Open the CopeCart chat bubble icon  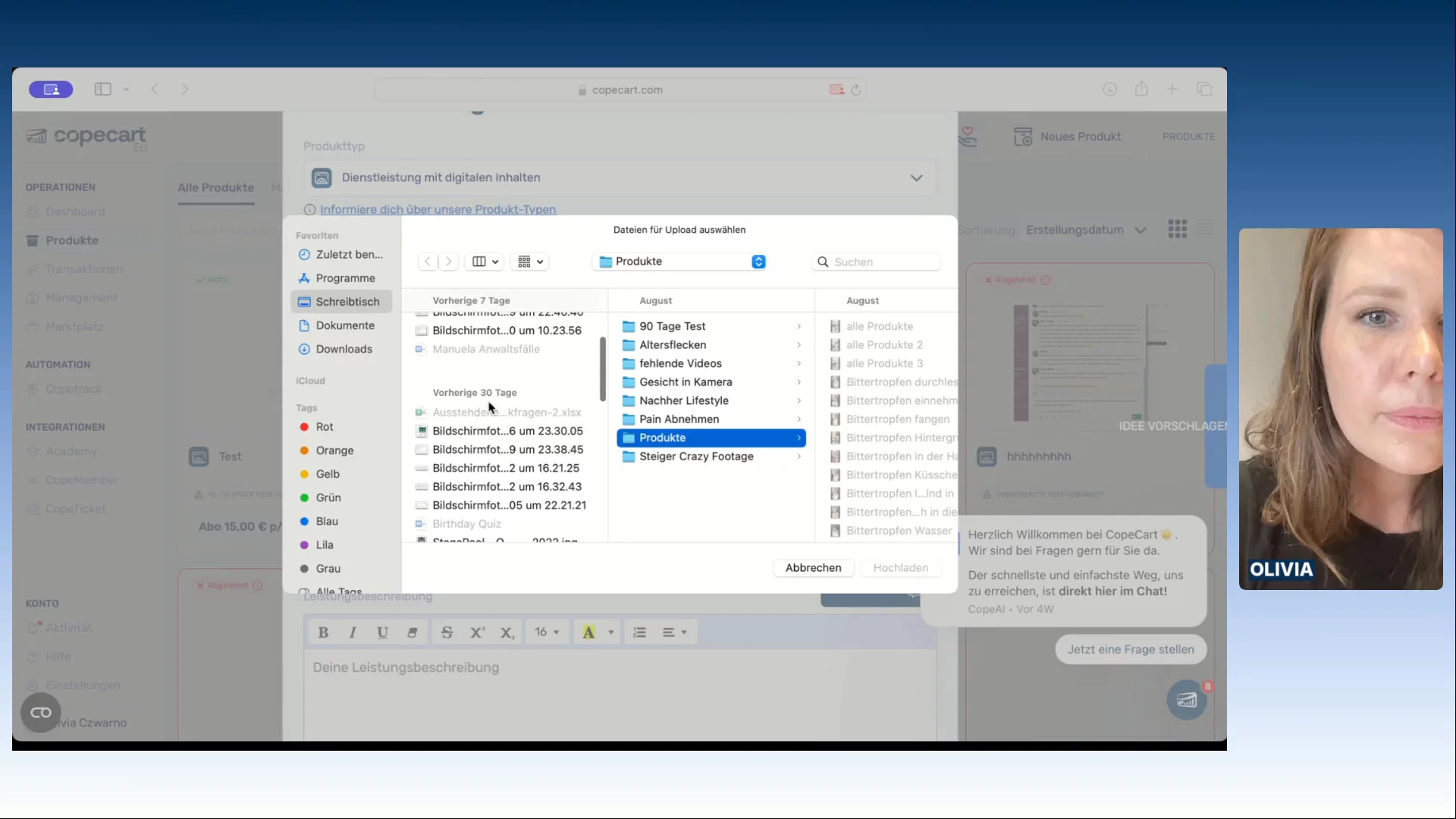pyautogui.click(x=1186, y=700)
